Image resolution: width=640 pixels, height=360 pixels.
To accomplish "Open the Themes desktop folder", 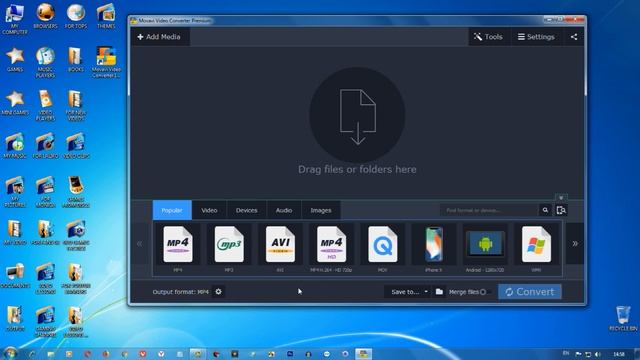I will click(x=106, y=16).
